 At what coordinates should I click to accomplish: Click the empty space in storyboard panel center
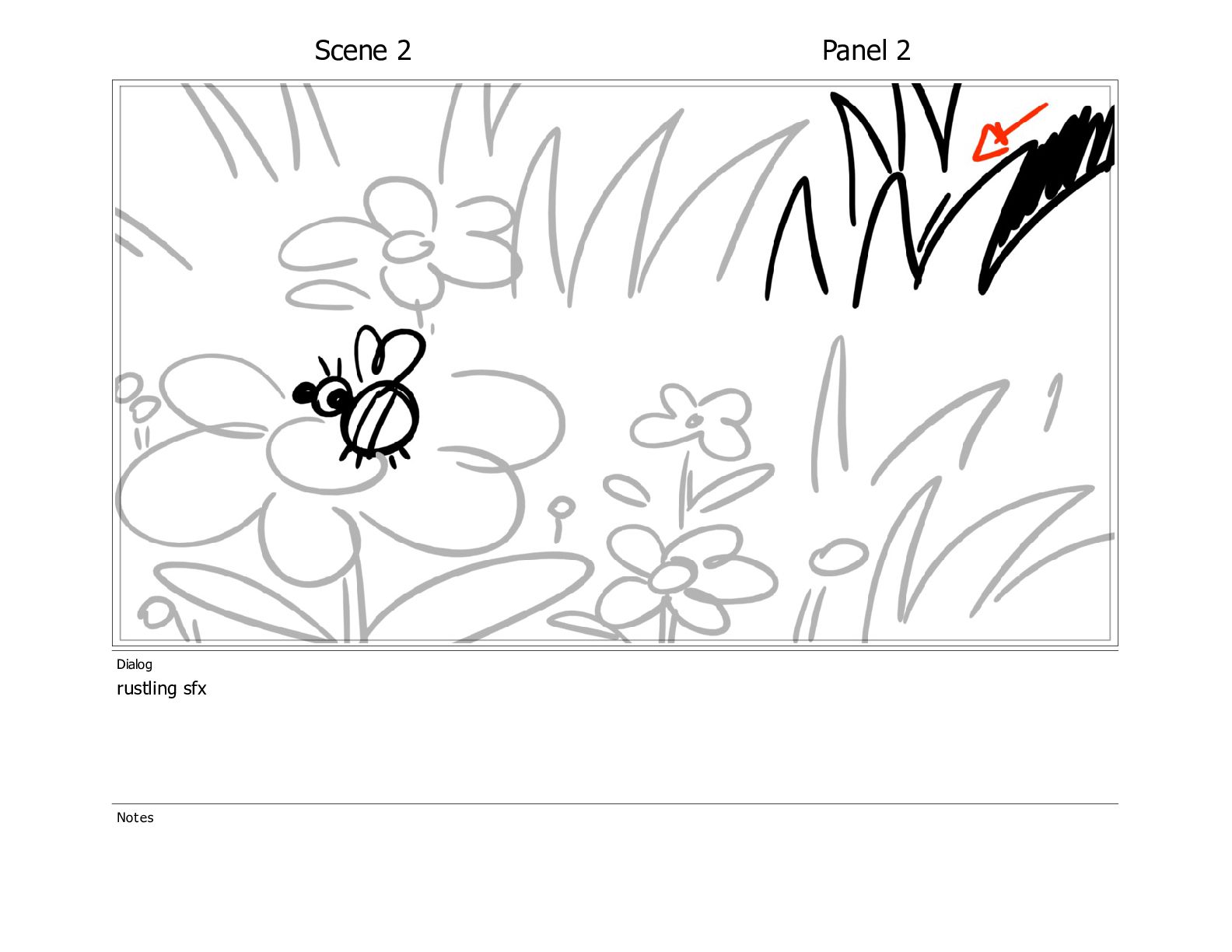coord(622,342)
